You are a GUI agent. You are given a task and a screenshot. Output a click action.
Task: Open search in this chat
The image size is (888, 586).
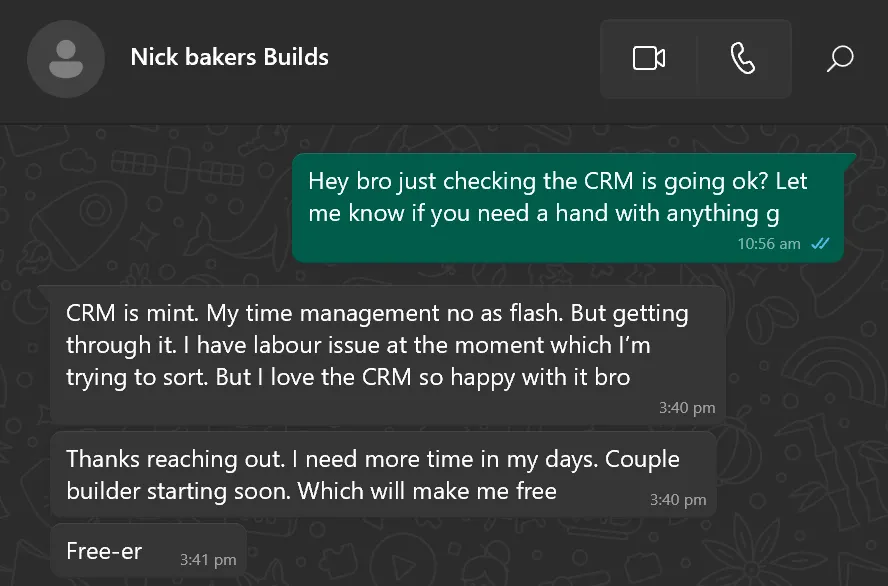click(840, 59)
